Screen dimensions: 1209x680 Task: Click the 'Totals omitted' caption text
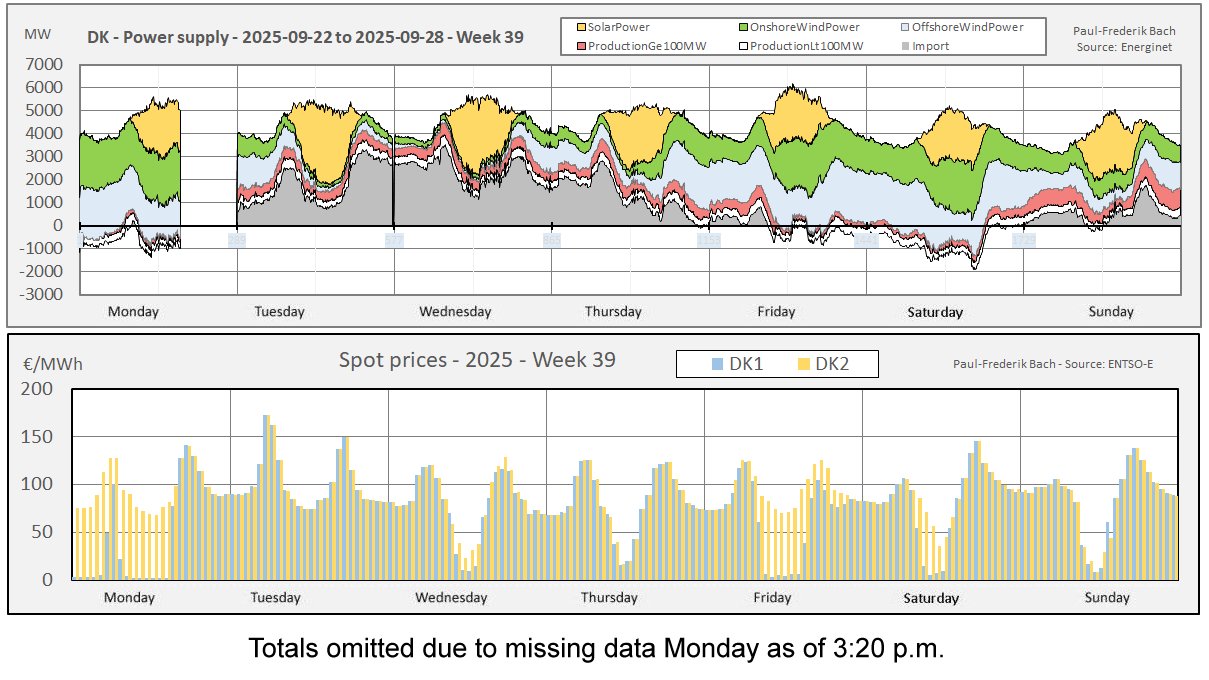click(x=596, y=649)
